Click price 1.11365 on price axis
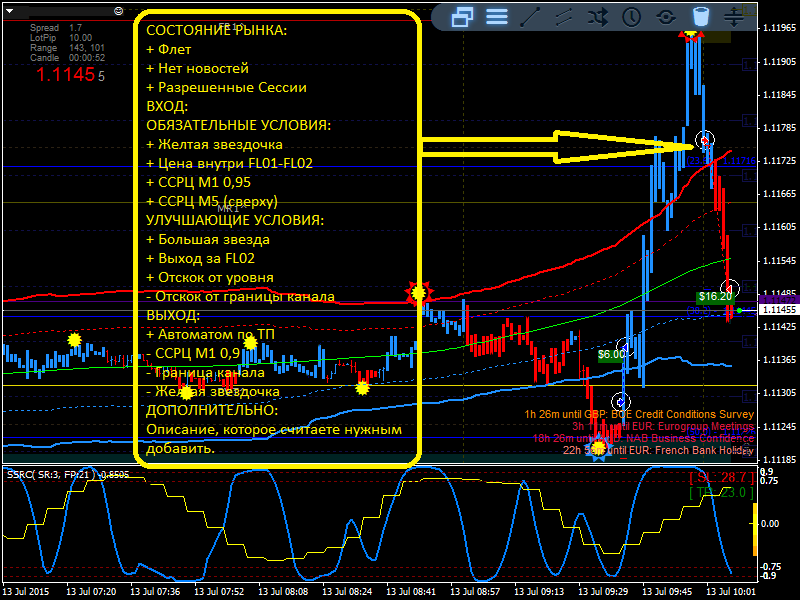 (779, 360)
